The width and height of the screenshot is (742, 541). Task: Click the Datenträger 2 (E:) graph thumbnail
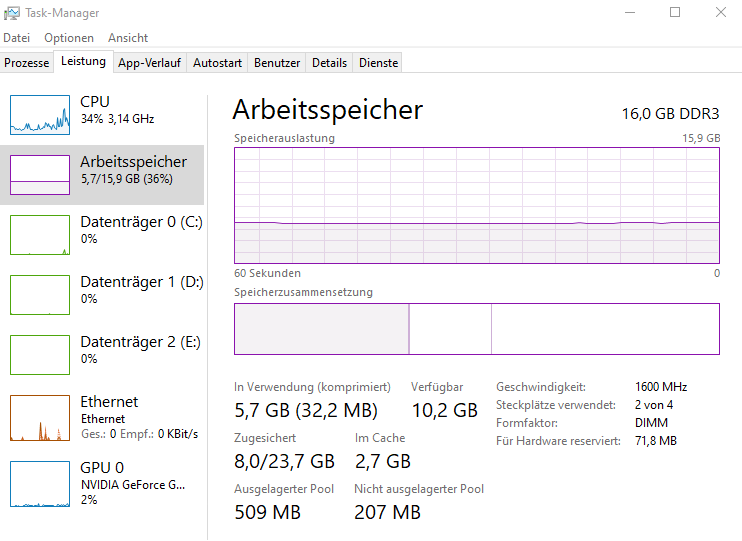click(39, 355)
